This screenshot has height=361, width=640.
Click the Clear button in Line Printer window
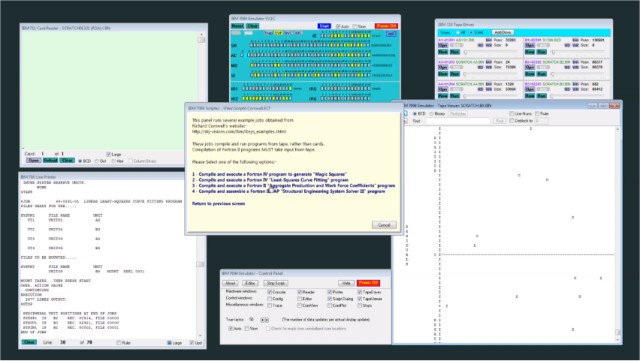(x=29, y=342)
